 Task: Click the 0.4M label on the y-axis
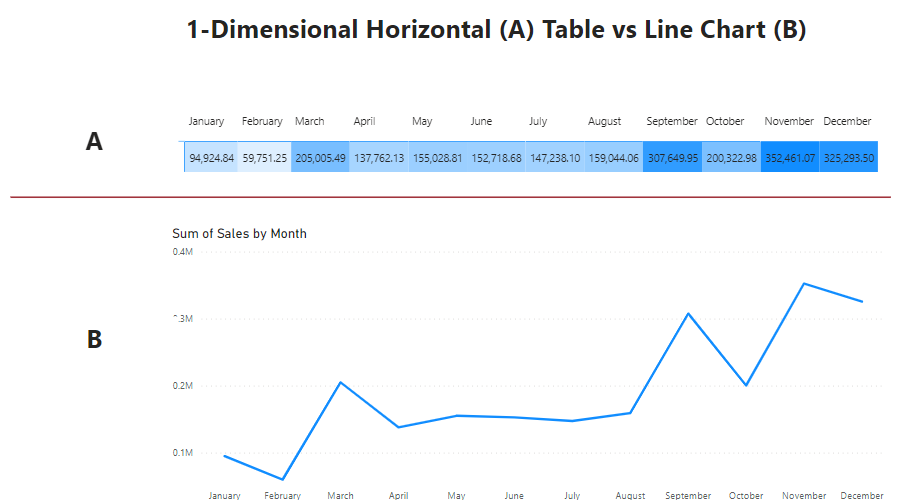pos(182,252)
